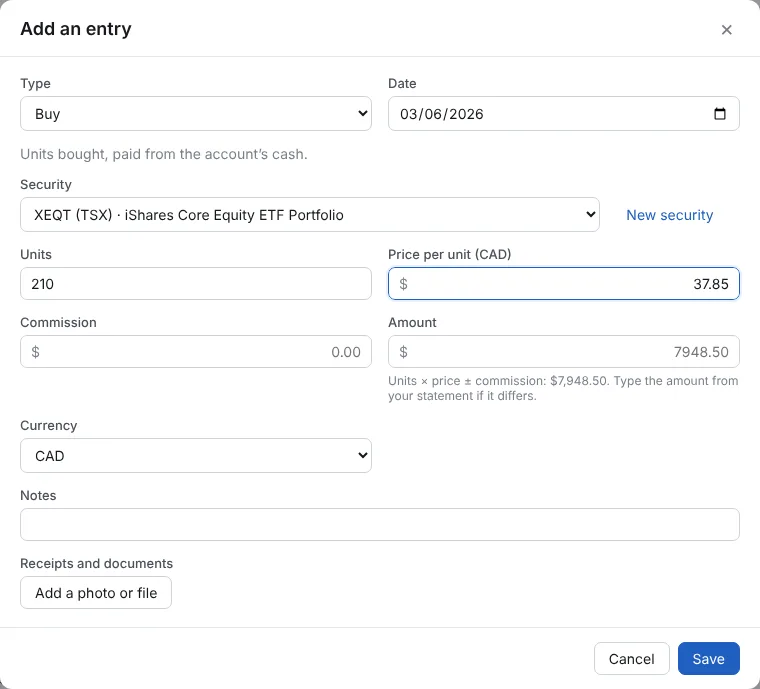Click the Price per unit (CAD) label

click(x=449, y=254)
